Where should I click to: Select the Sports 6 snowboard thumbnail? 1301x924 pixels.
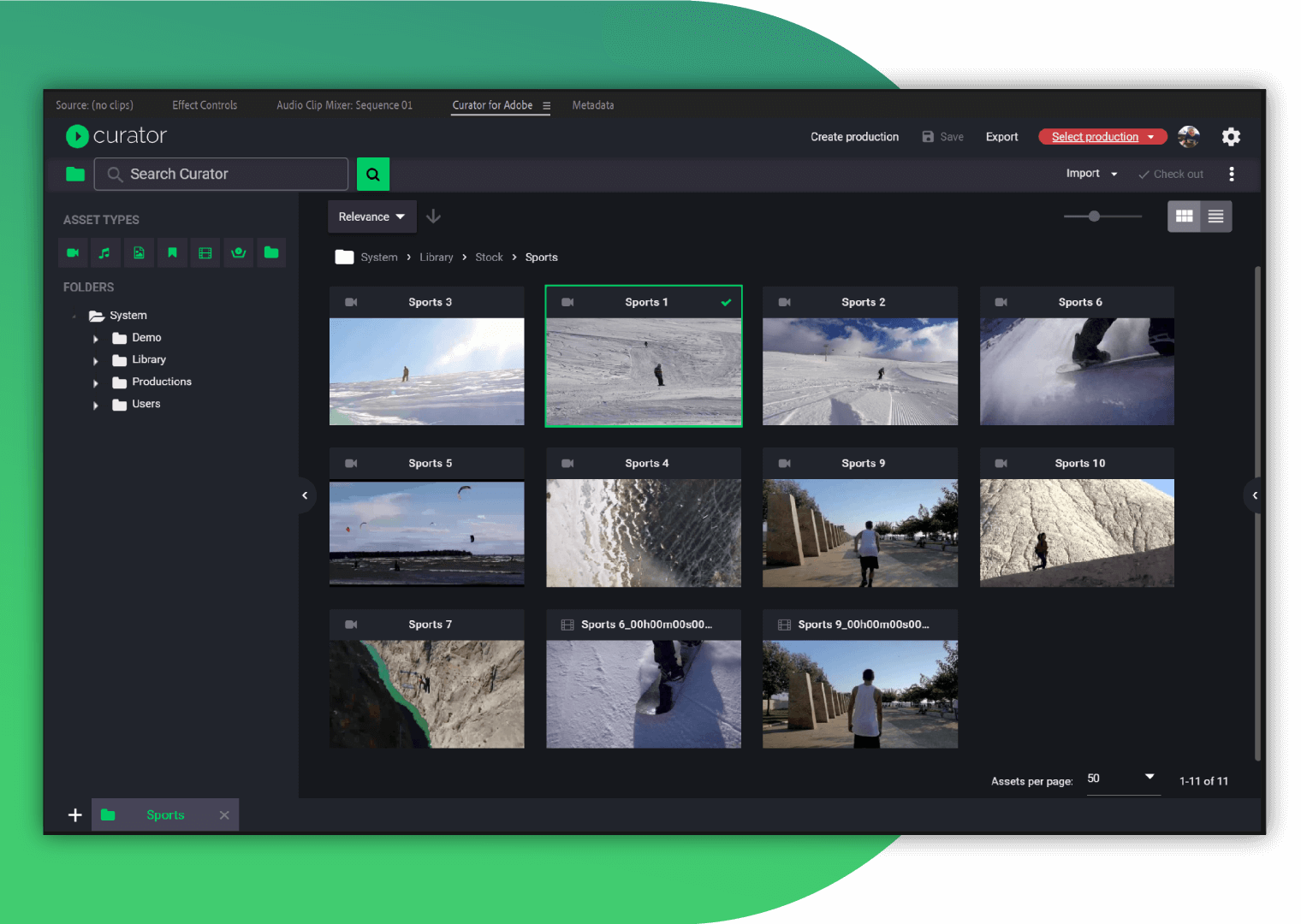(1077, 371)
